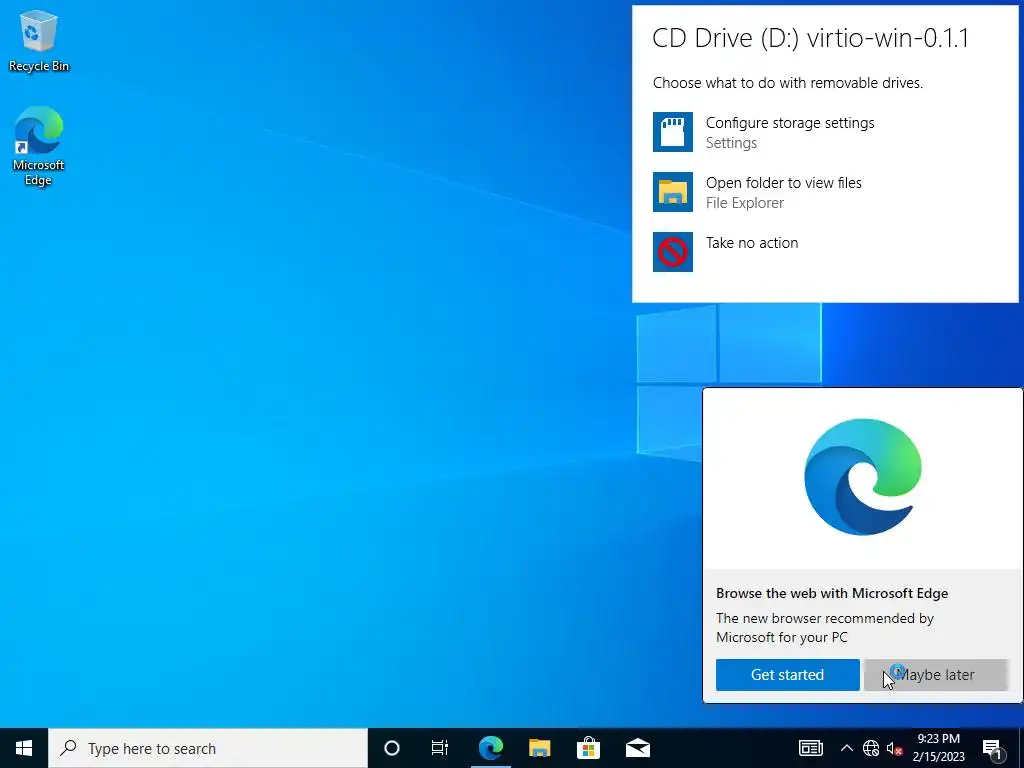Click the large Edge logo in popup
Viewport: 1024px width, 768px height.
[863, 477]
